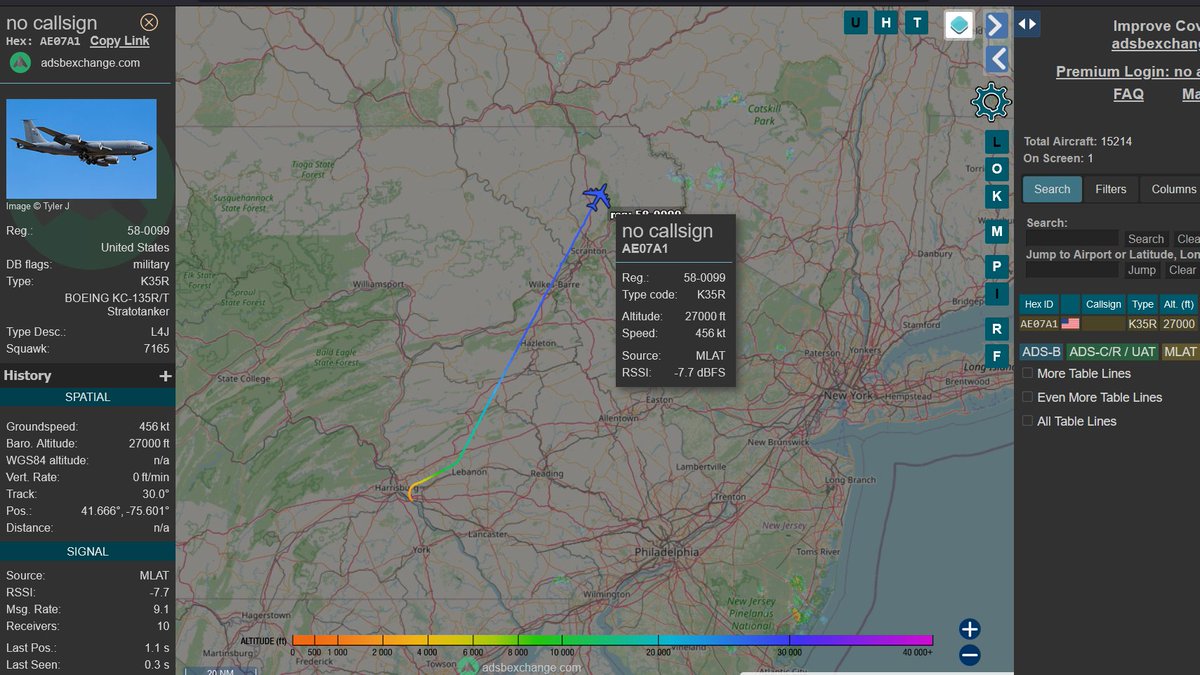Image resolution: width=1200 pixels, height=675 pixels.
Task: Click the SPATIAL section header
Action: click(x=88, y=397)
